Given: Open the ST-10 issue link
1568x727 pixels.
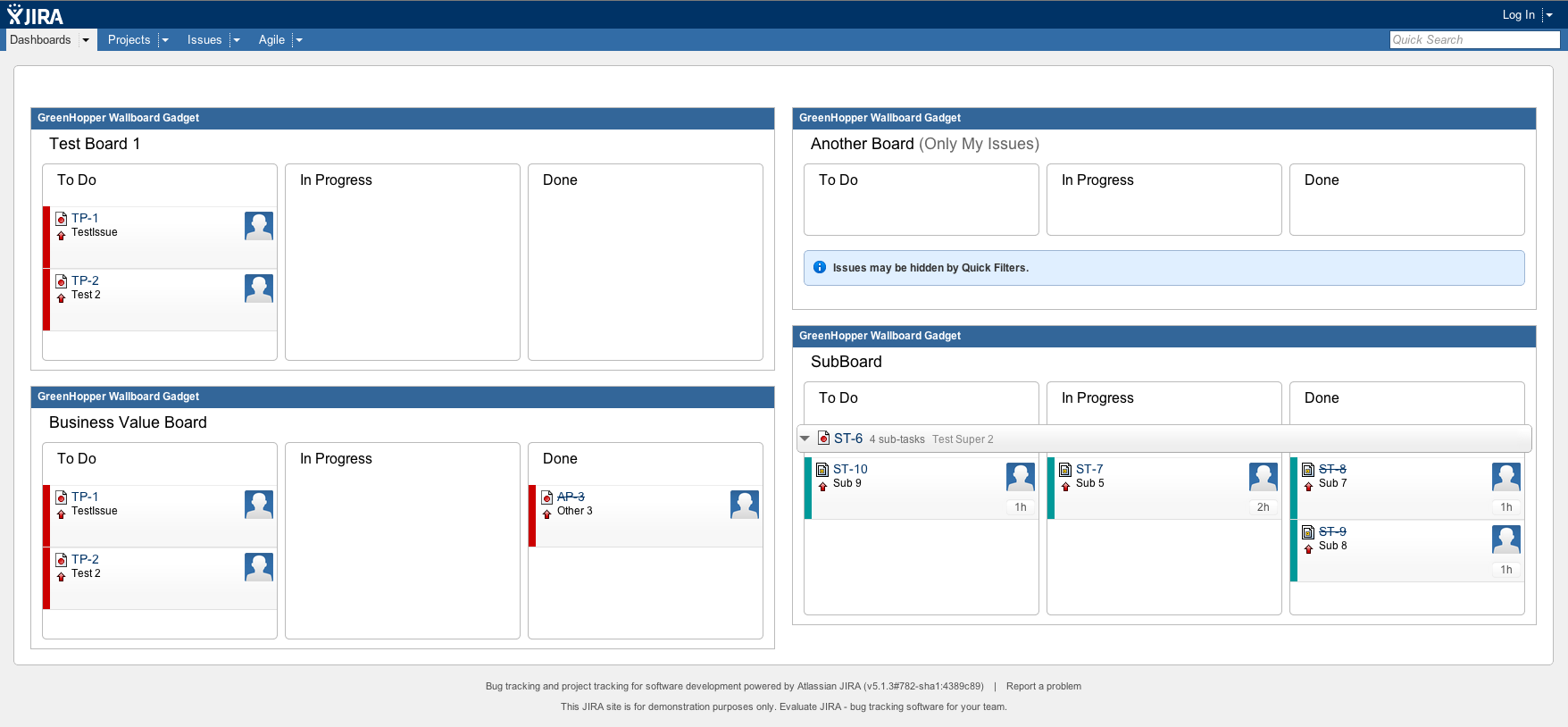Looking at the screenshot, I should [850, 469].
